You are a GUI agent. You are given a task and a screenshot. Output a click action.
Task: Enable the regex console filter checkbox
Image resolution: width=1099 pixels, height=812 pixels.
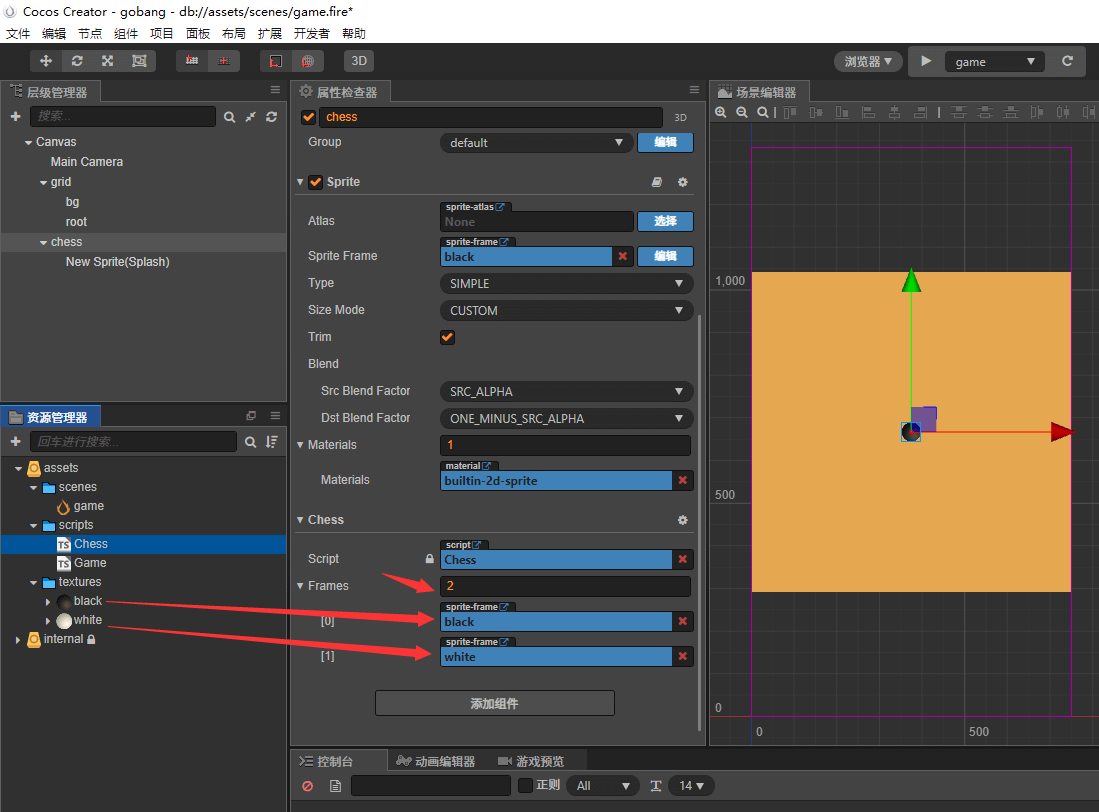pos(525,785)
